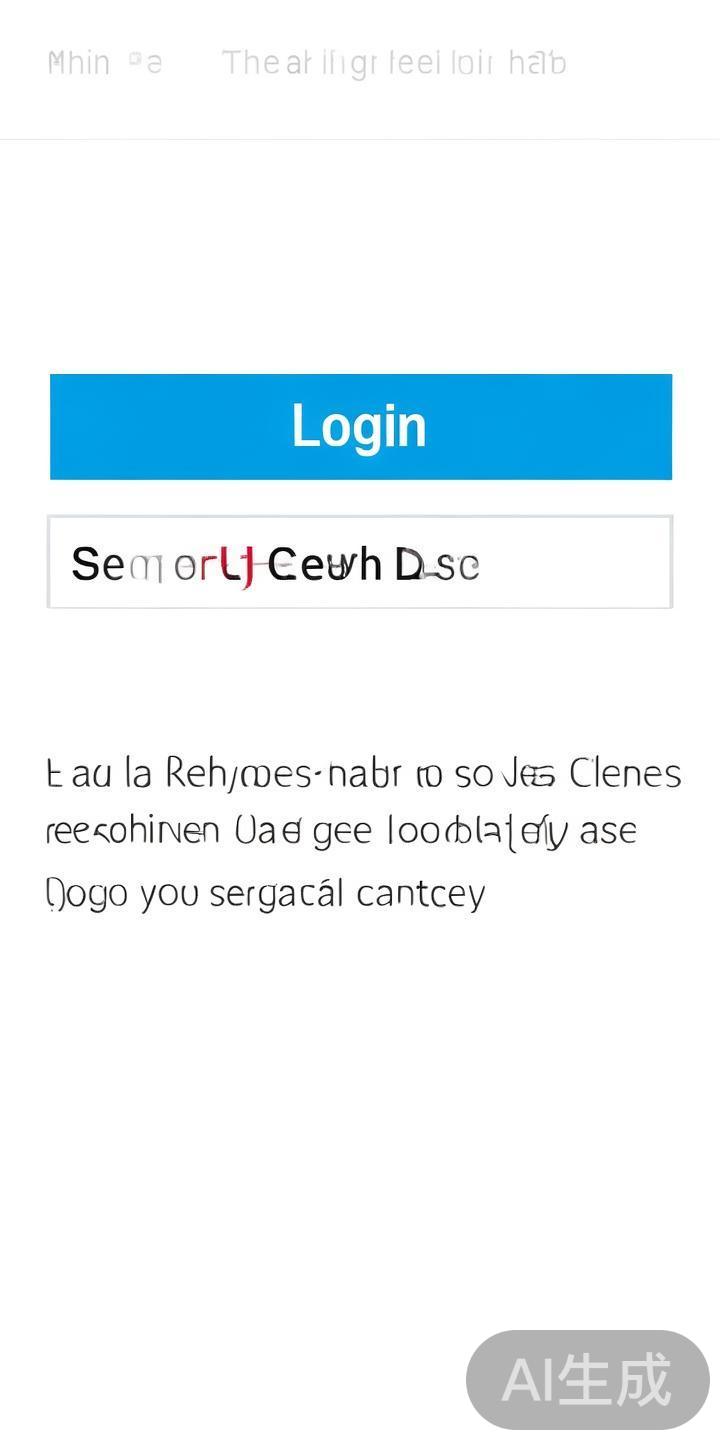Select the 'Thear ihgr leel loir hab' header tab

[x=394, y=63]
